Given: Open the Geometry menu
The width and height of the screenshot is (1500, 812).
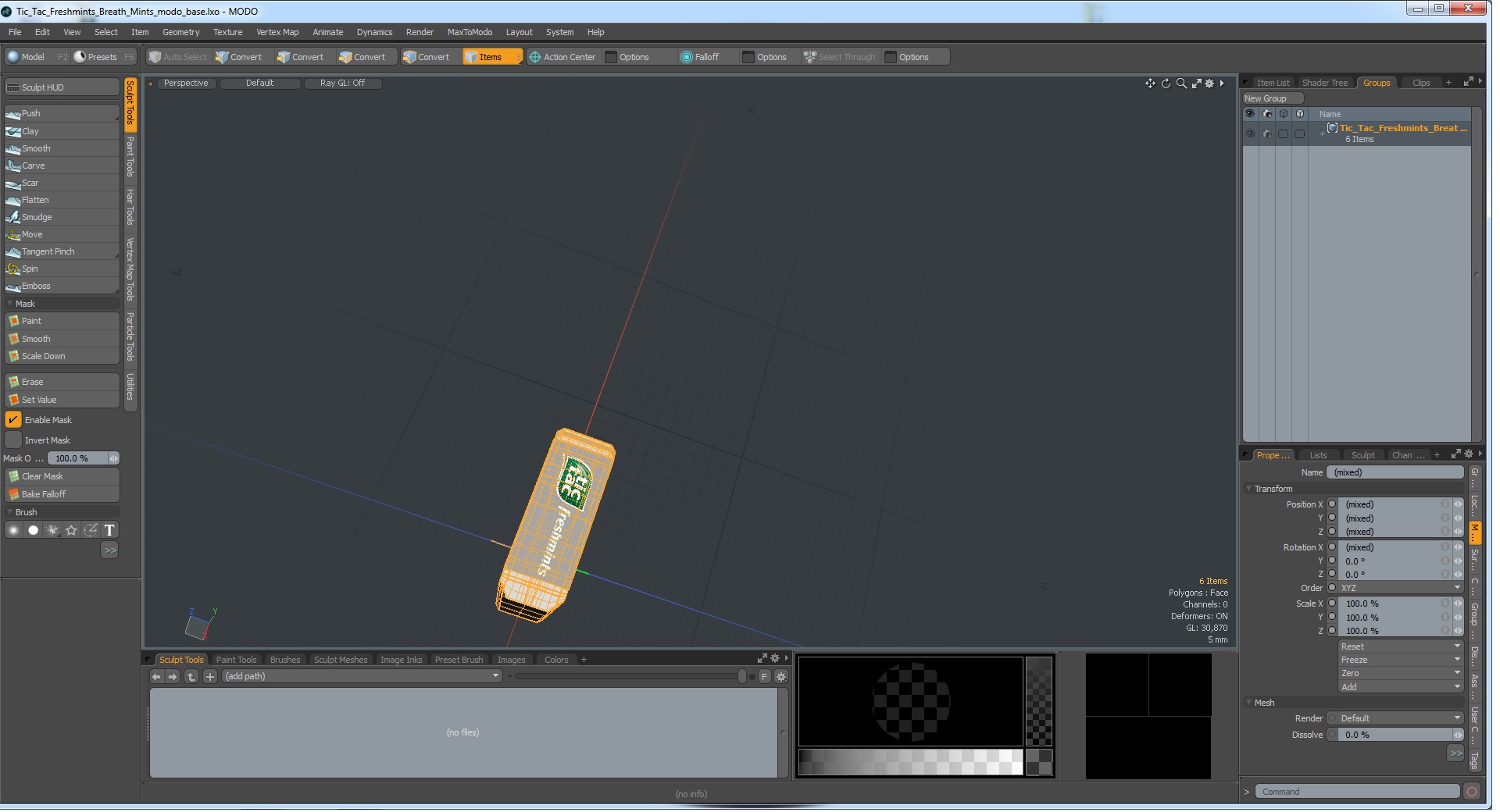Looking at the screenshot, I should tap(180, 32).
